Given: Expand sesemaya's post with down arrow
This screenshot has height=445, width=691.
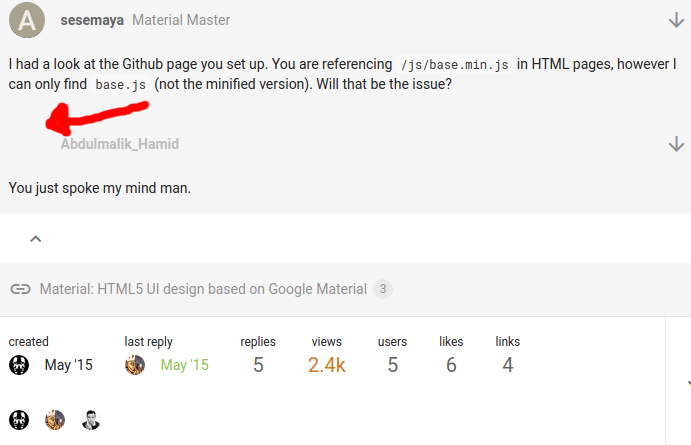Looking at the screenshot, I should [676, 20].
